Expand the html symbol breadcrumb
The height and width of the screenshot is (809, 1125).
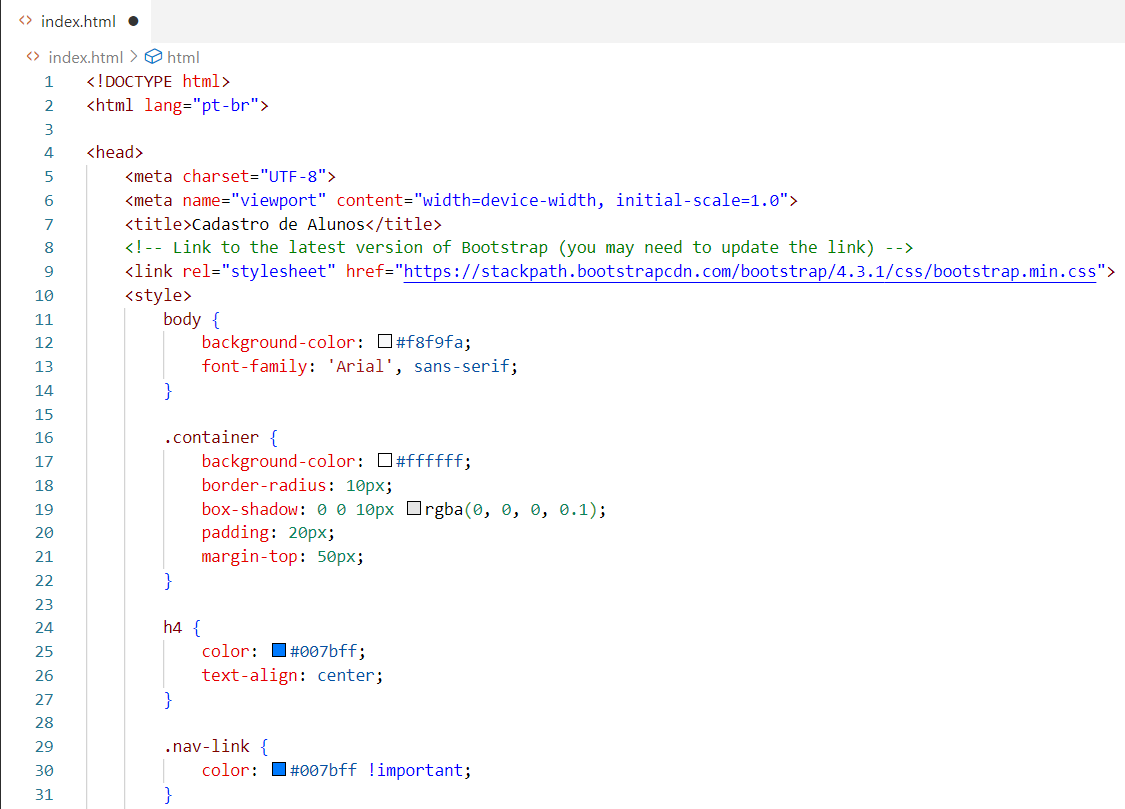183,57
